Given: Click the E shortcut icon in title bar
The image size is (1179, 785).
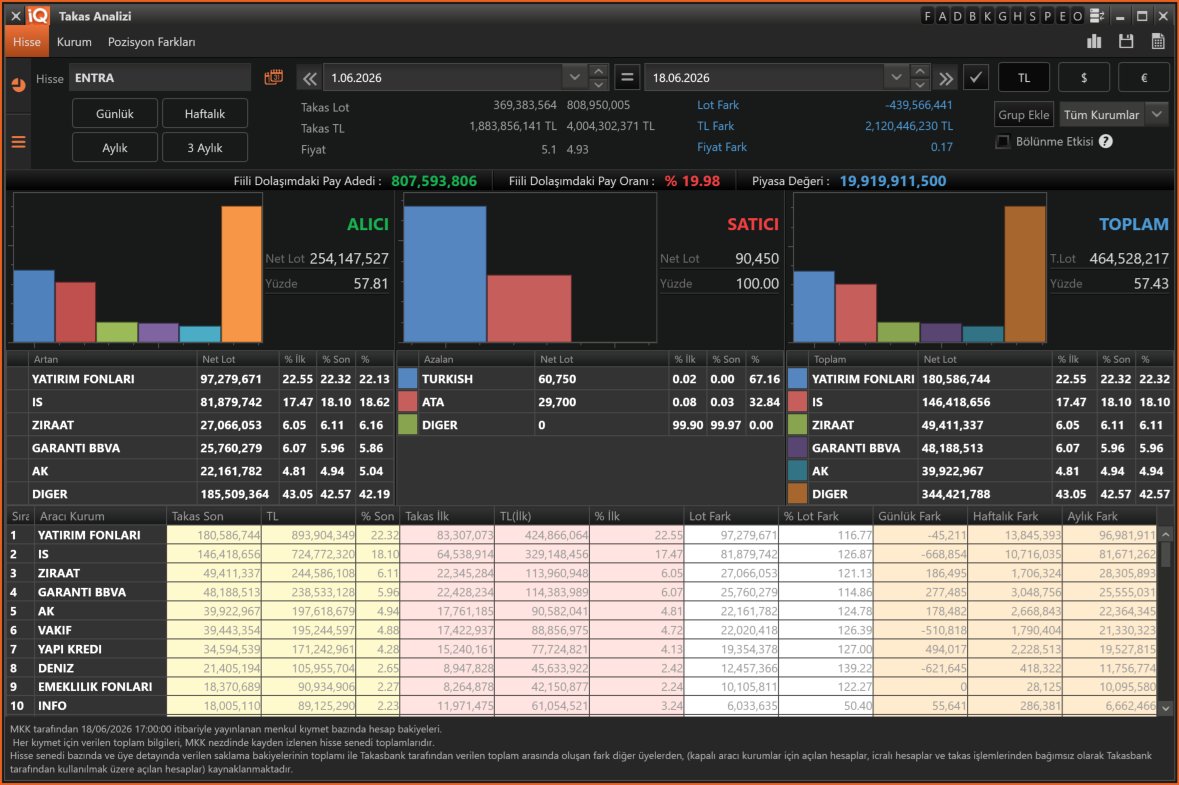Looking at the screenshot, I should (1062, 16).
